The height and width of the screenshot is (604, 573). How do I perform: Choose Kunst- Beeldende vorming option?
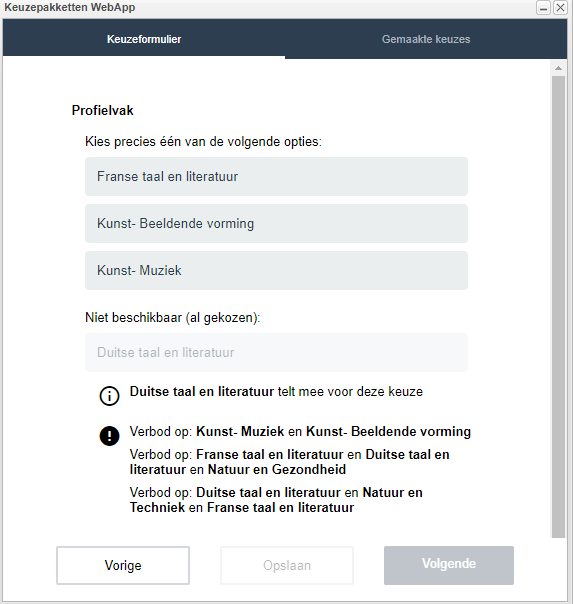point(276,223)
